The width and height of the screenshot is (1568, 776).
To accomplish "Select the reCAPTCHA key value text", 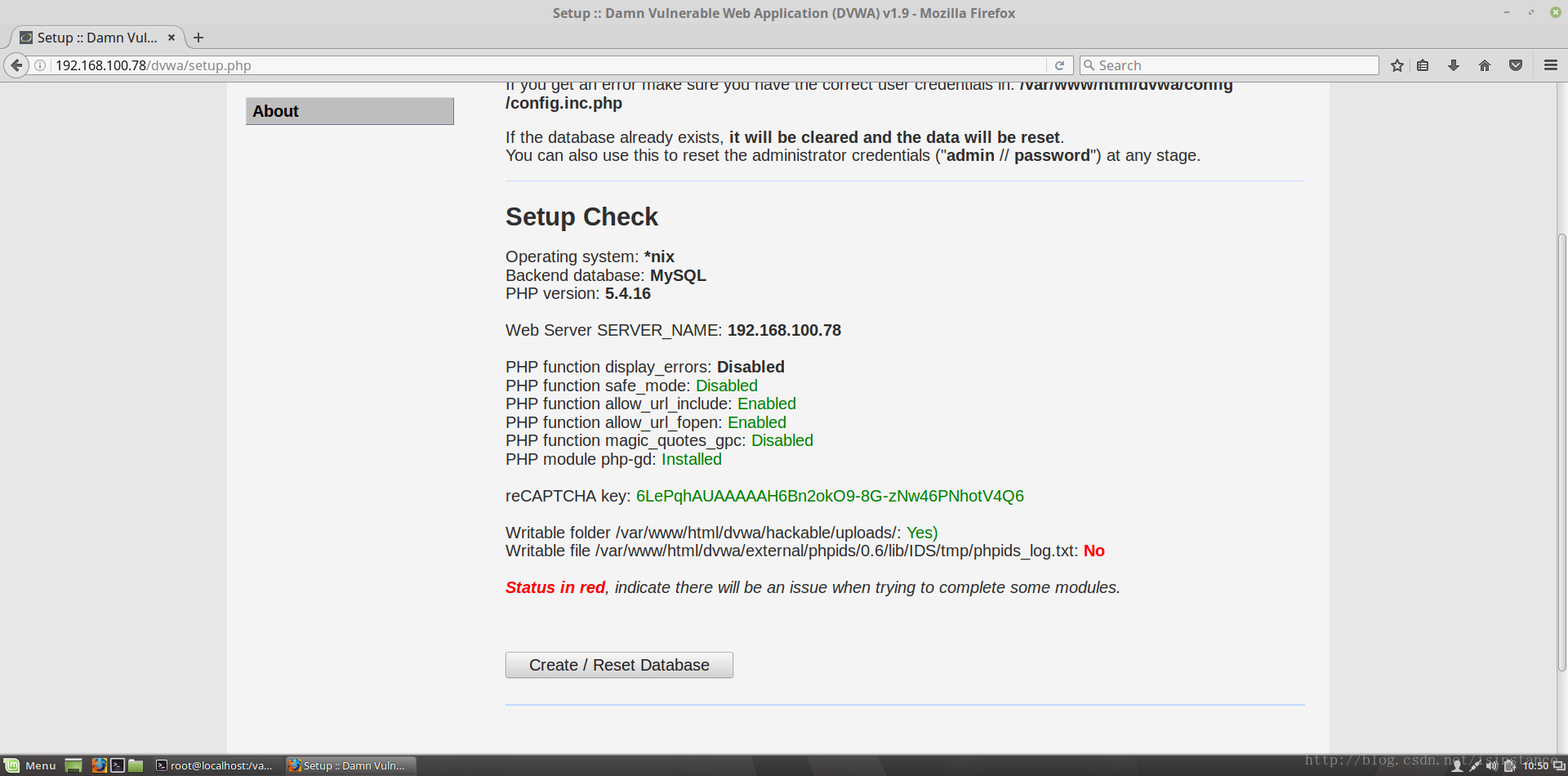I will click(x=830, y=496).
